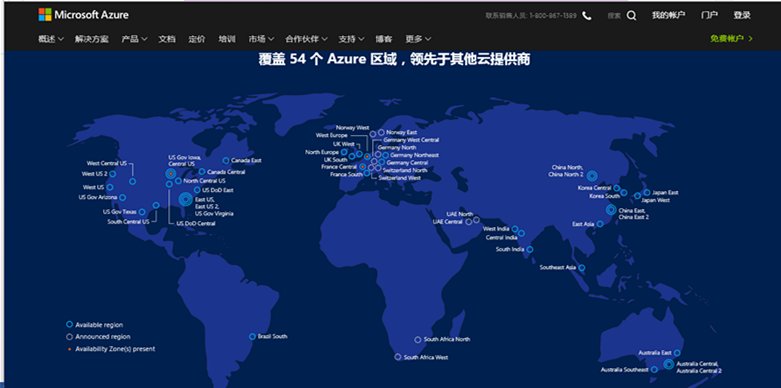The image size is (781, 388).
Task: Select the US Gov Texas region marker
Action: [142, 212]
